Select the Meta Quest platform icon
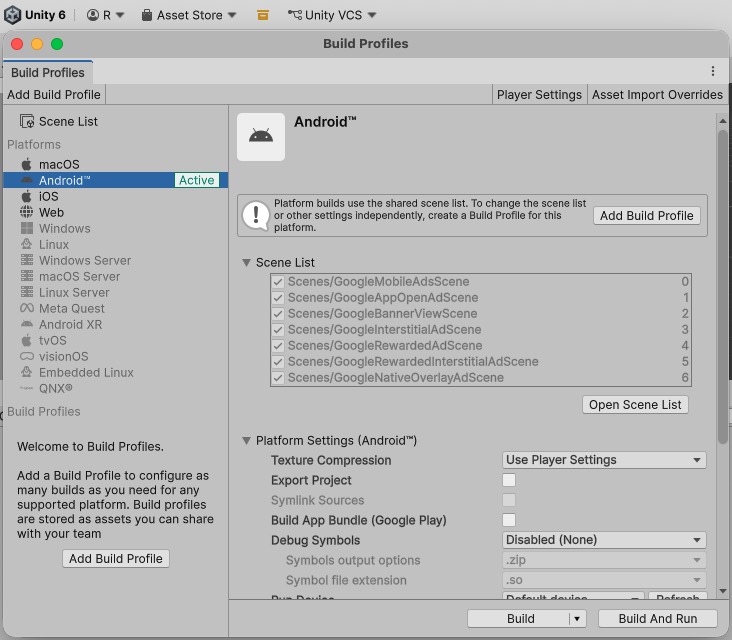Image resolution: width=732 pixels, height=640 pixels. point(27,308)
